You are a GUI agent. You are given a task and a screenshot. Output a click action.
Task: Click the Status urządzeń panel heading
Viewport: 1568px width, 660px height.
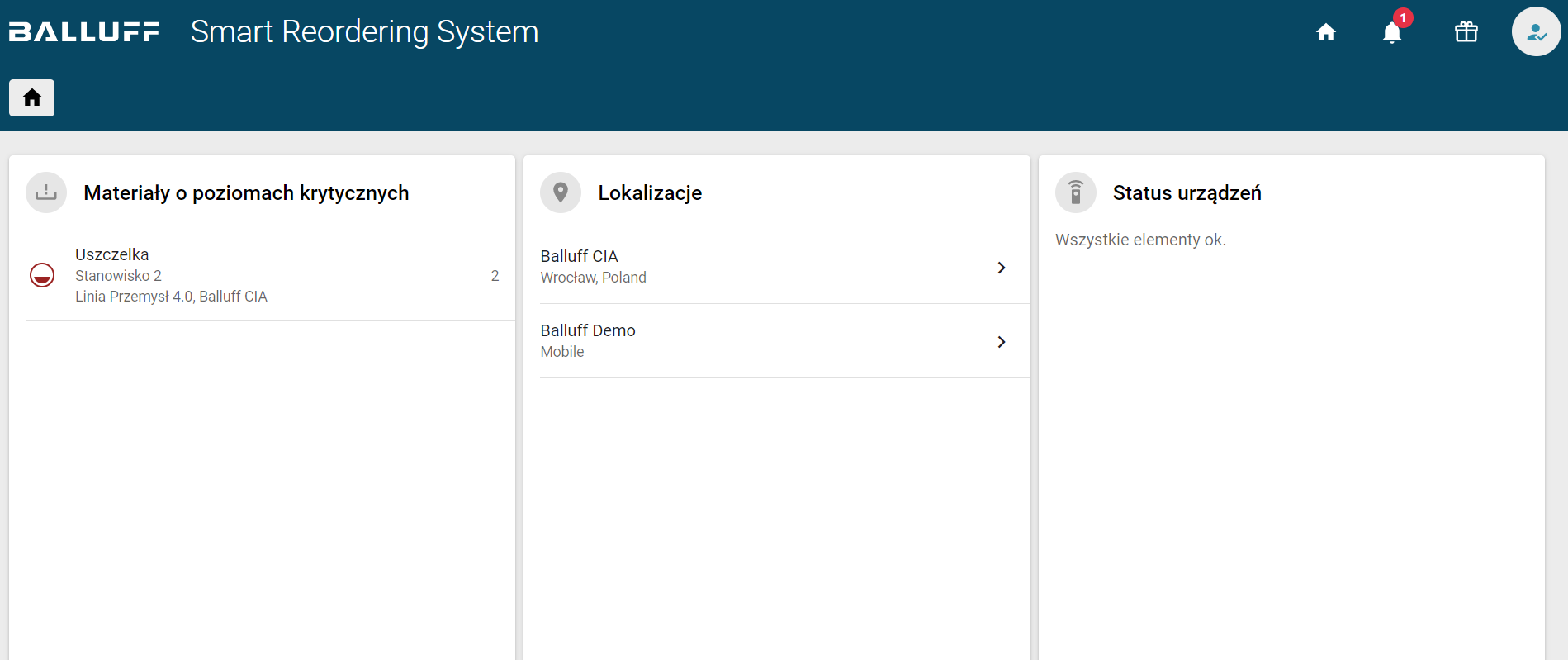(x=1187, y=192)
